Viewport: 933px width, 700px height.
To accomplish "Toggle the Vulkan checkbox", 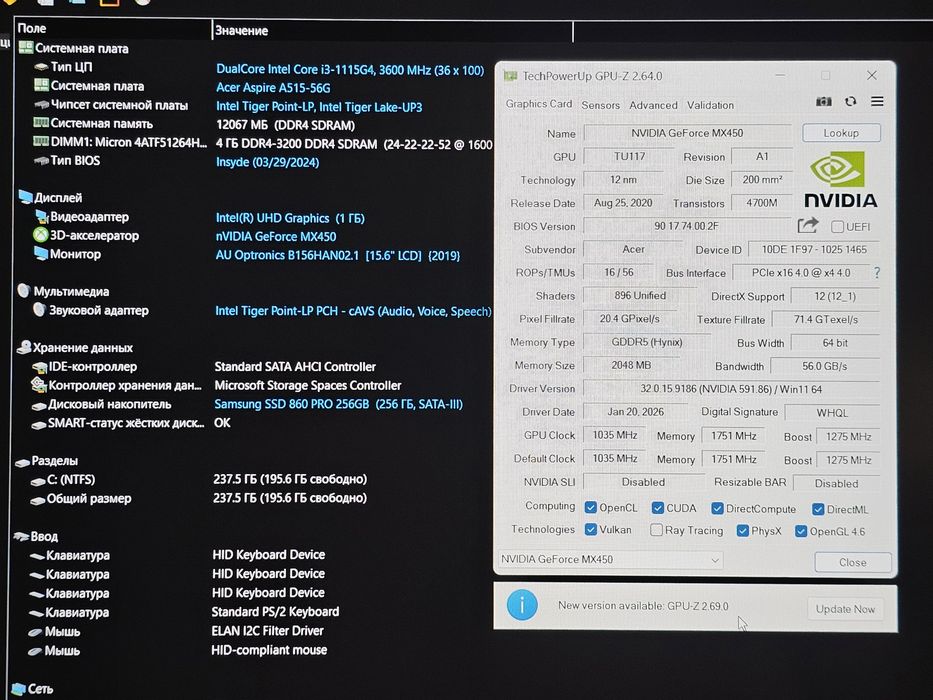I will pos(590,529).
